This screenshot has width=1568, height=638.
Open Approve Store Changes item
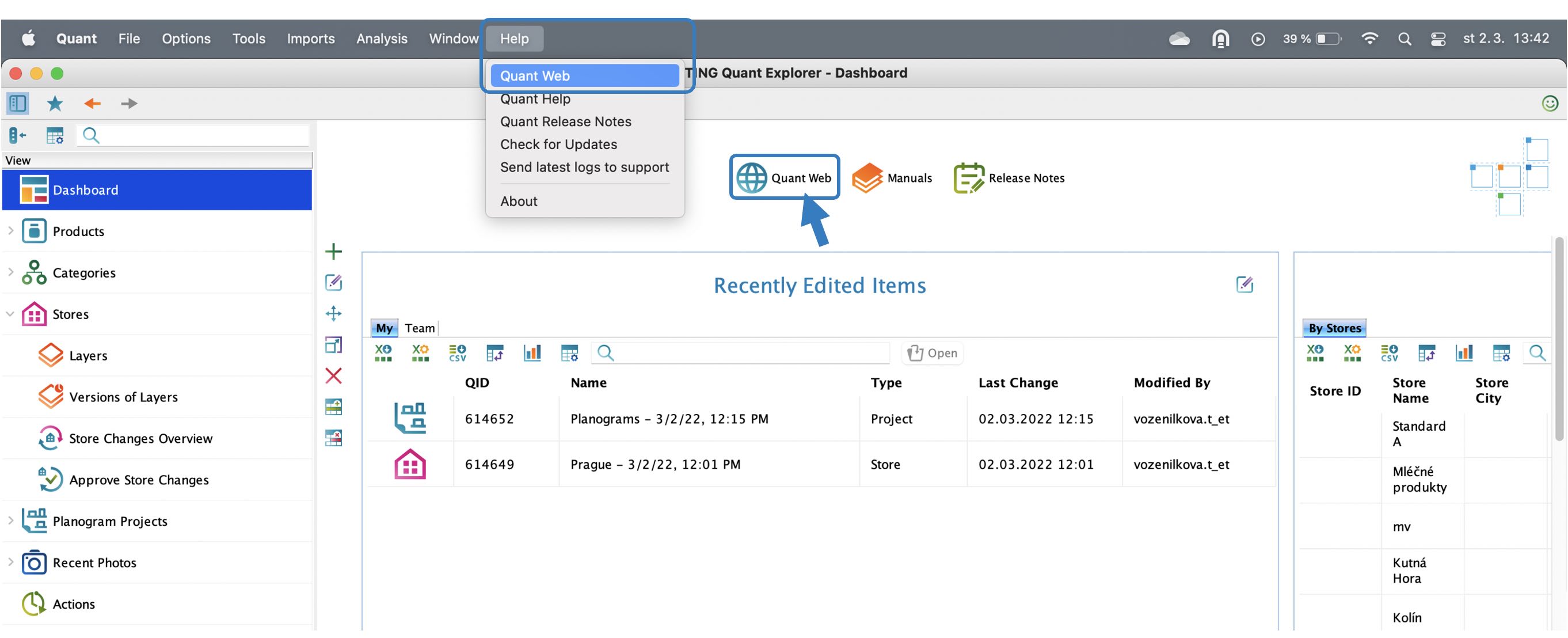pos(139,480)
